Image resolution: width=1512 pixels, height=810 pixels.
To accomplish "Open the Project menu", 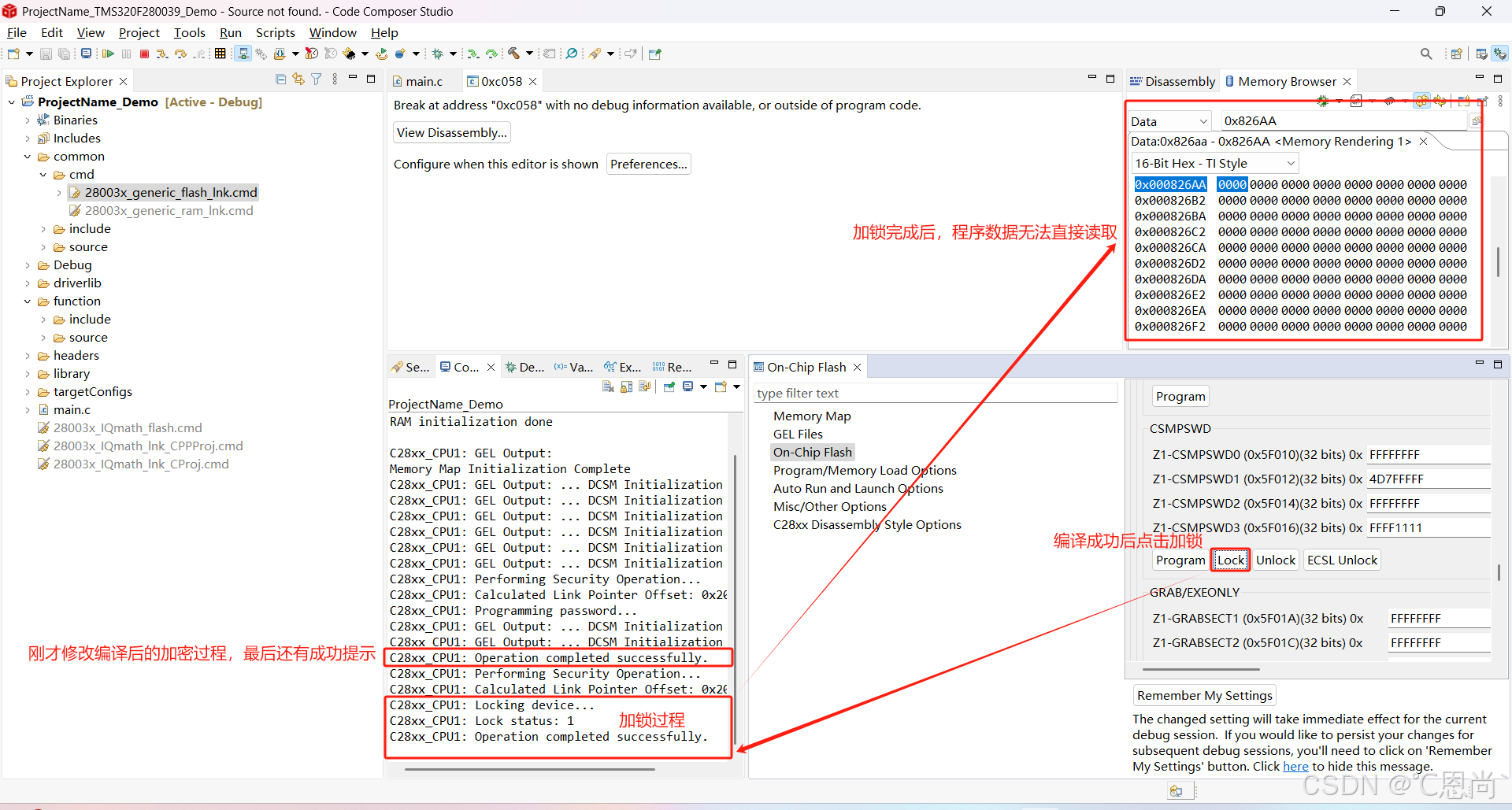I will point(139,32).
